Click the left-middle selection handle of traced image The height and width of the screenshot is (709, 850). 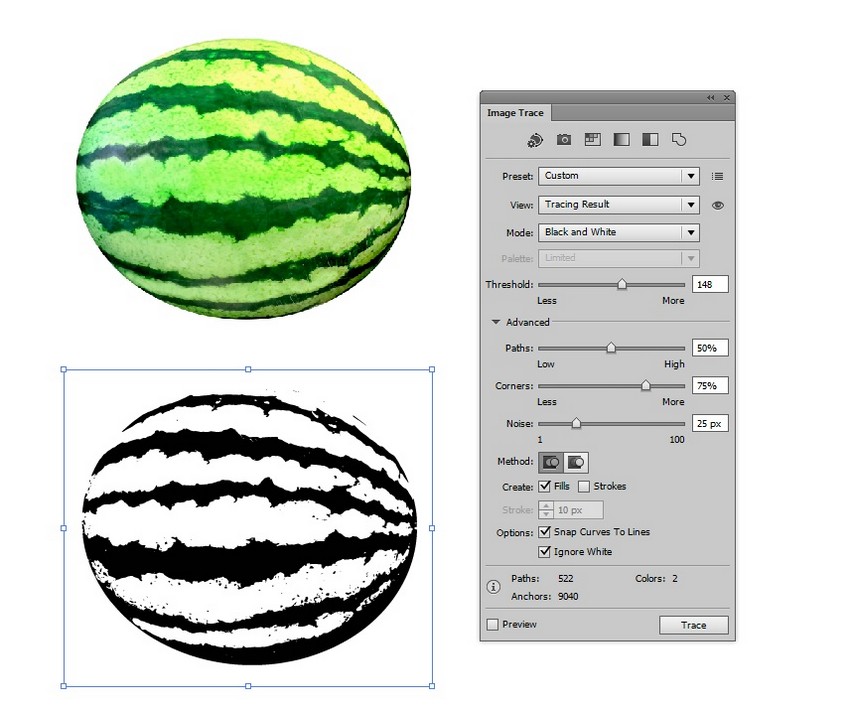coord(63,528)
